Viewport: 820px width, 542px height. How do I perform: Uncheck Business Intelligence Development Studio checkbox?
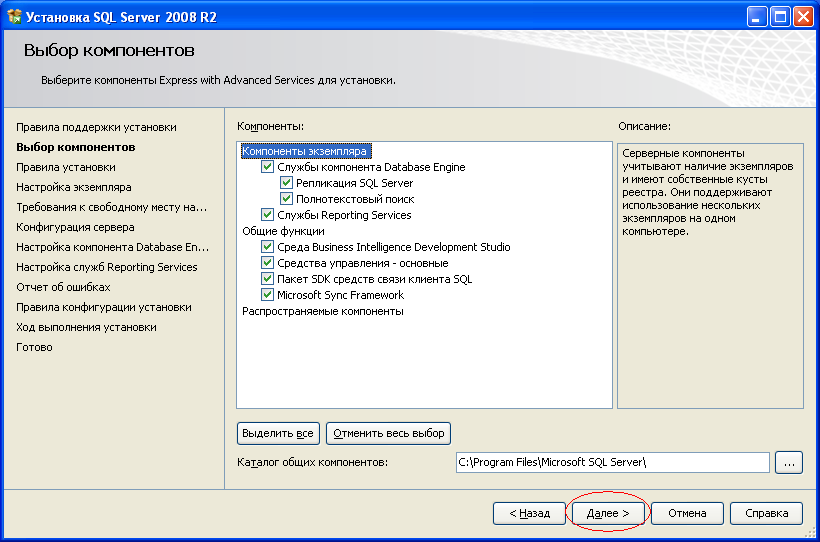(267, 247)
